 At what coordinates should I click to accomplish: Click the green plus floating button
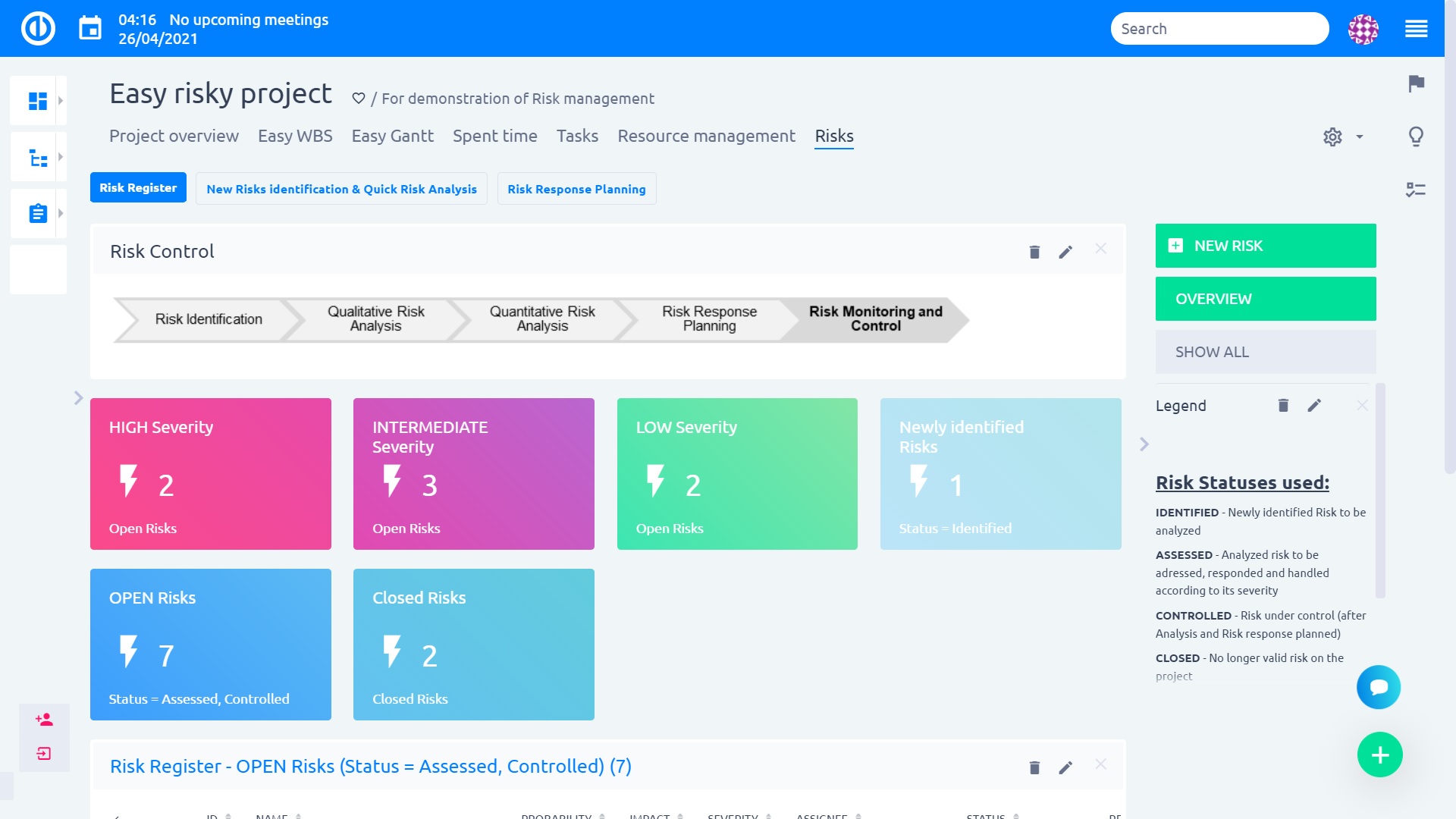[1379, 755]
